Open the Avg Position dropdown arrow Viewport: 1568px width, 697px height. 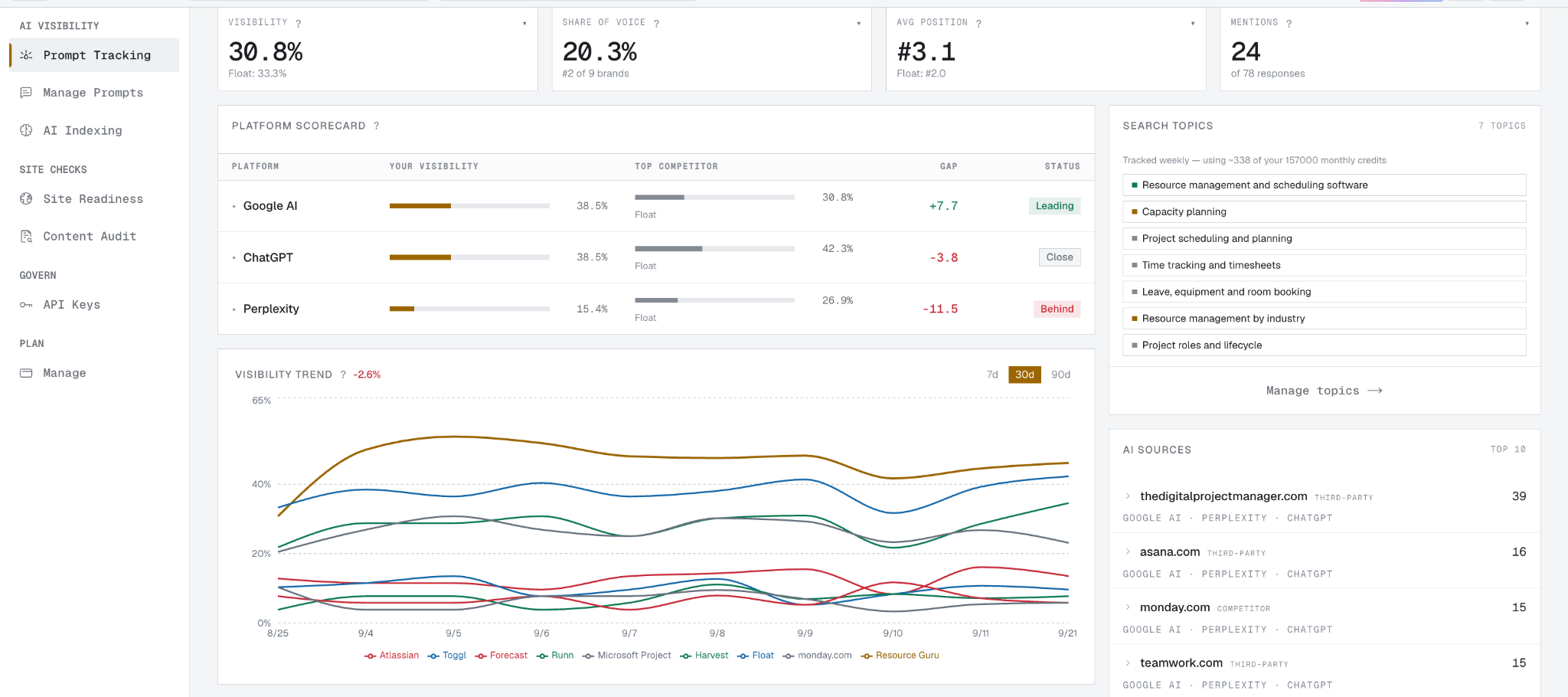pos(1193,24)
